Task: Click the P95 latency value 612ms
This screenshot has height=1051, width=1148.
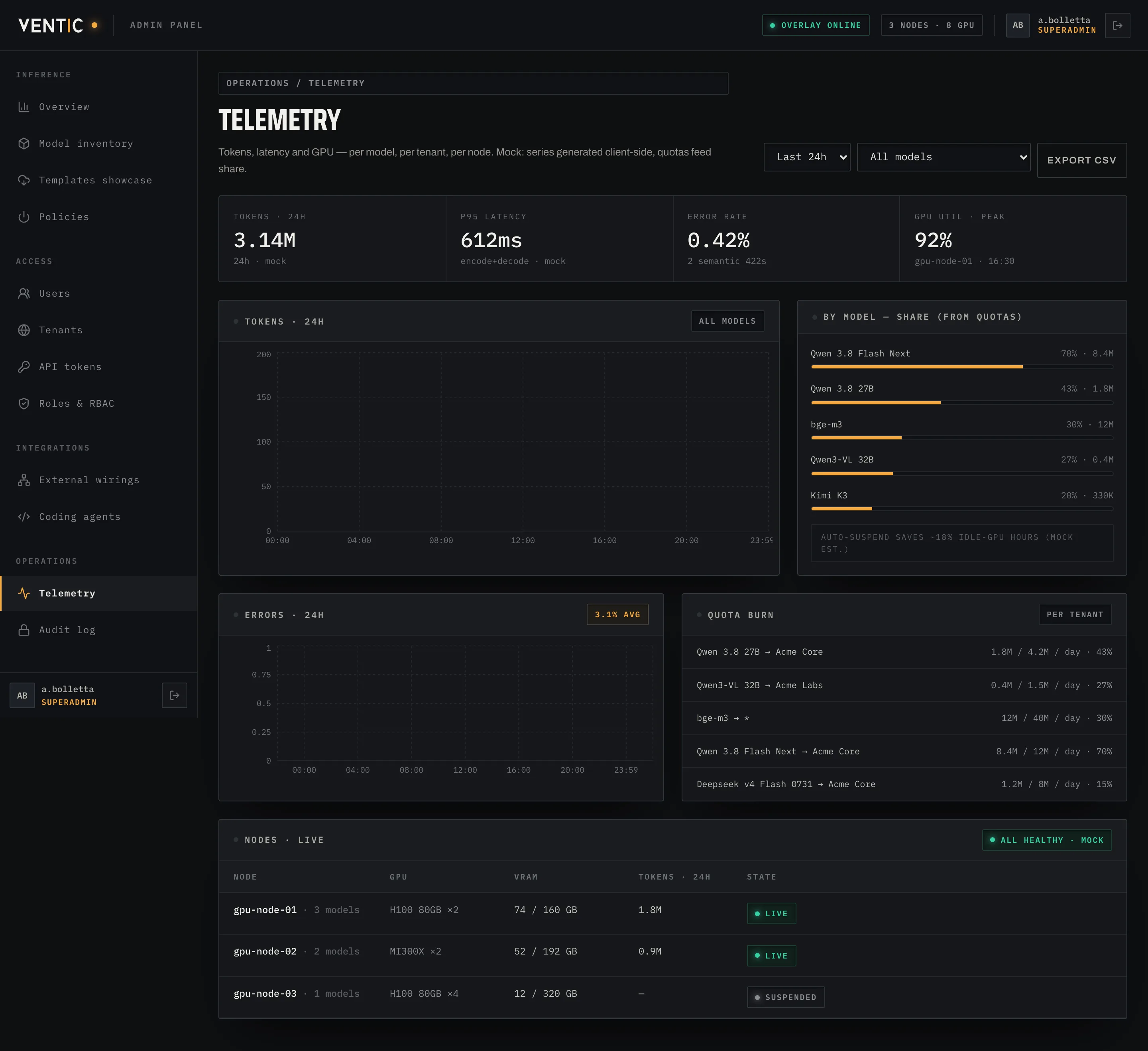Action: click(x=491, y=240)
